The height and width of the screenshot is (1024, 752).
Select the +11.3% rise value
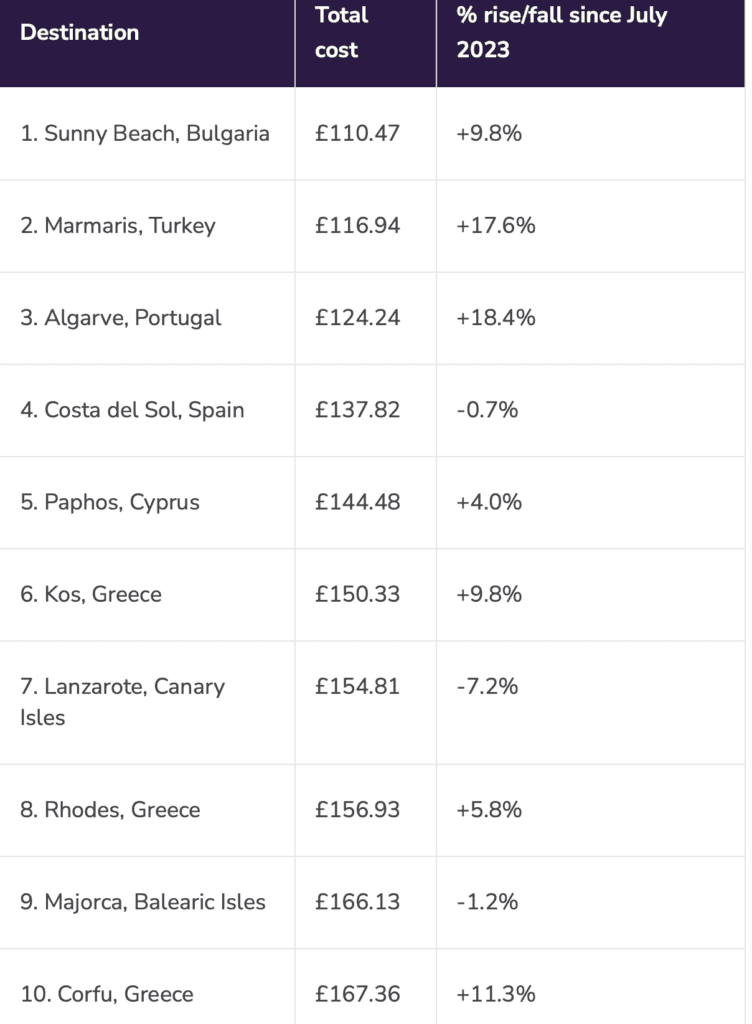coord(495,994)
